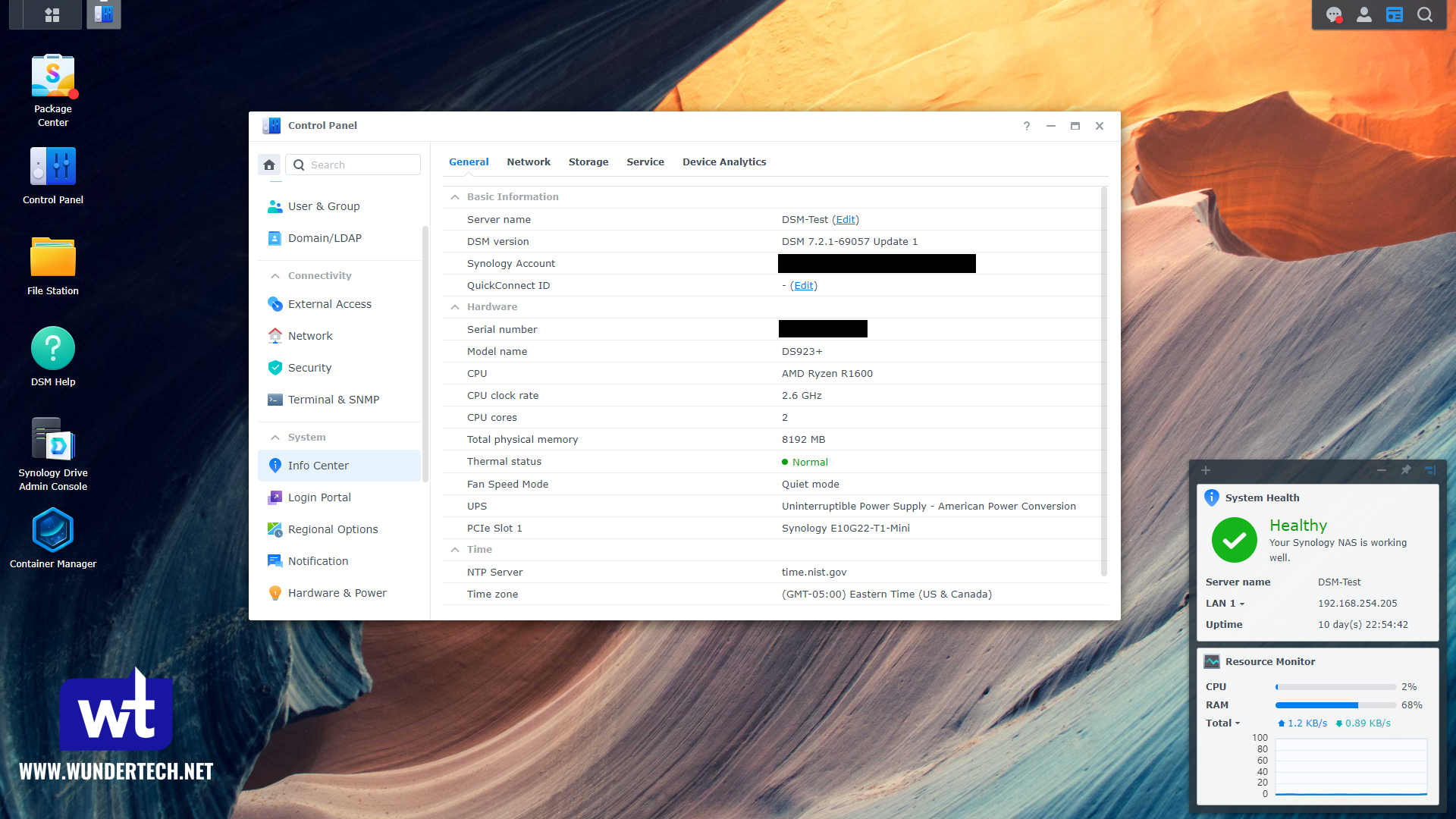Click the time.nist.gov NTP value
1456x819 pixels.
pos(814,573)
